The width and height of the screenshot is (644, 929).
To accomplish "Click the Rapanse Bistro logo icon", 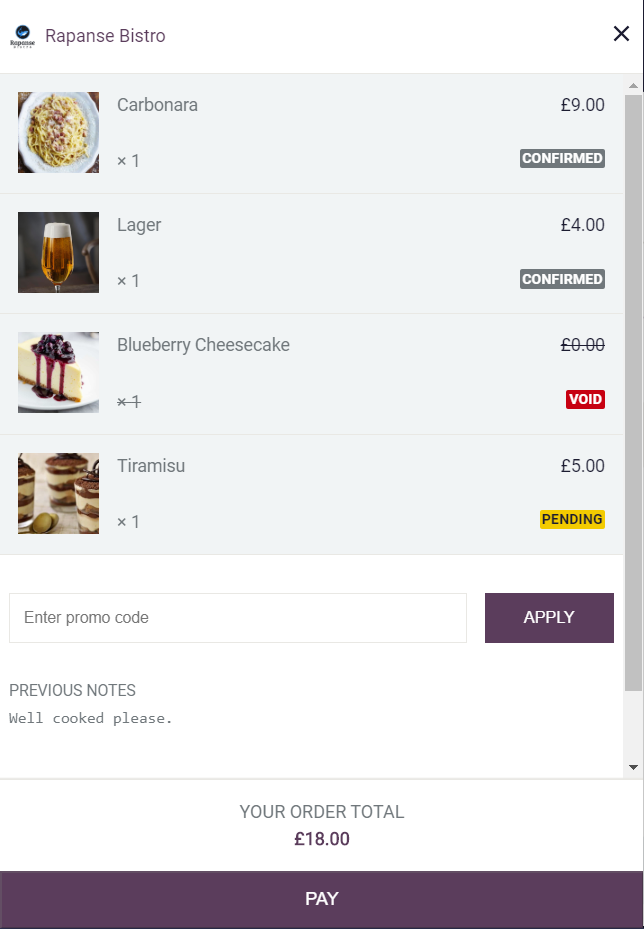I will pos(23,34).
